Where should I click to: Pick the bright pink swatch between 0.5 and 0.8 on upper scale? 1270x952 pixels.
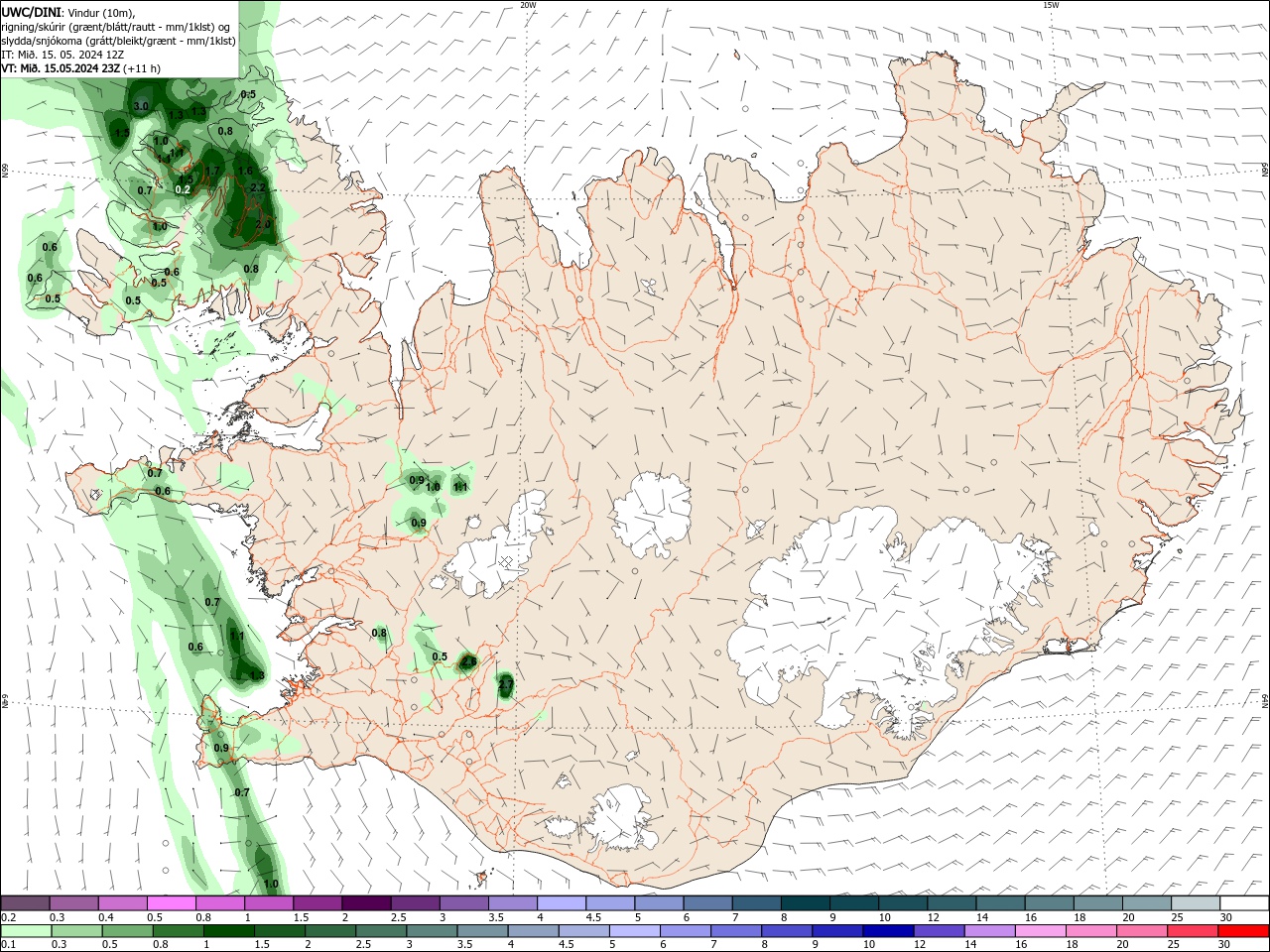[x=171, y=903]
